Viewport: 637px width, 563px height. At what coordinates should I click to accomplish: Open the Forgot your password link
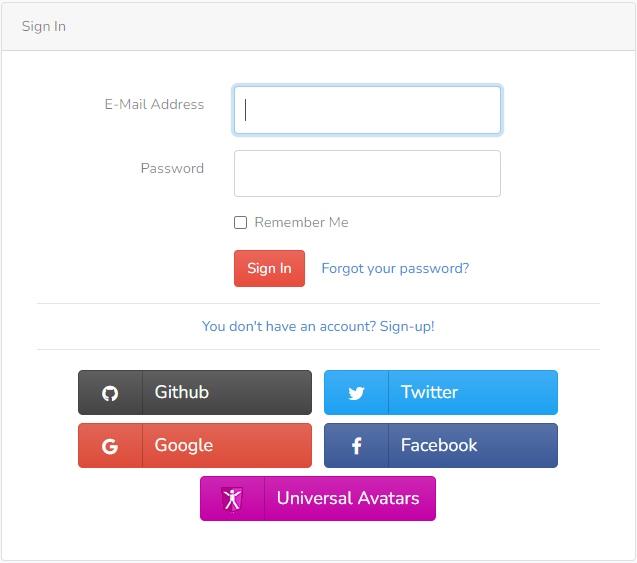(395, 269)
